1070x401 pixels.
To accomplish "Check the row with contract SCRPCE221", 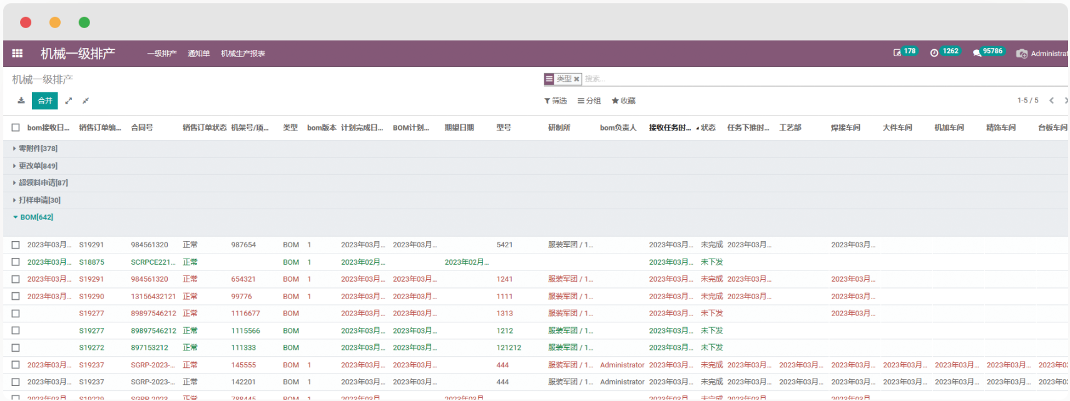I will click(16, 262).
